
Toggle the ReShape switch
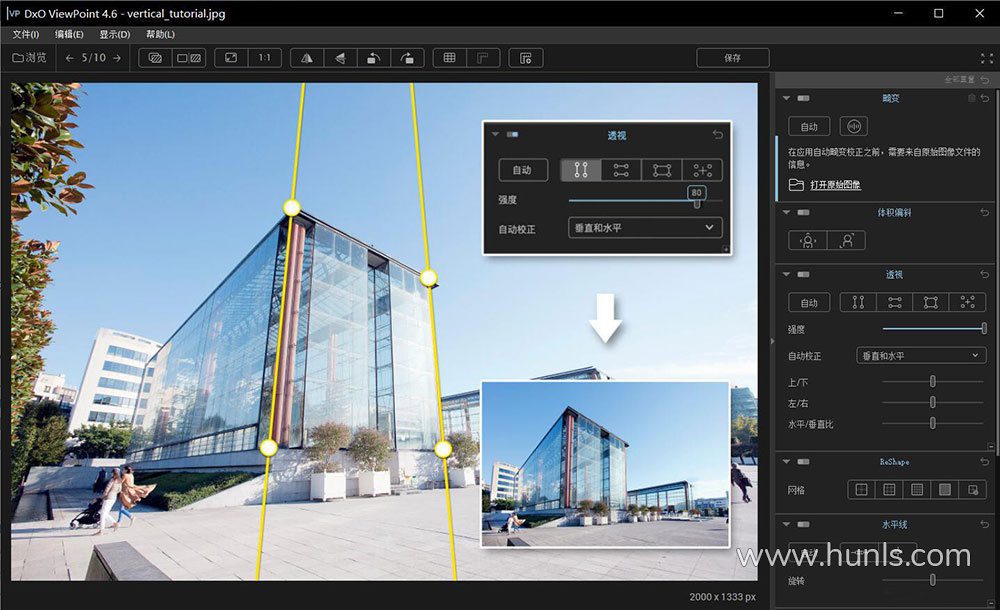click(804, 461)
